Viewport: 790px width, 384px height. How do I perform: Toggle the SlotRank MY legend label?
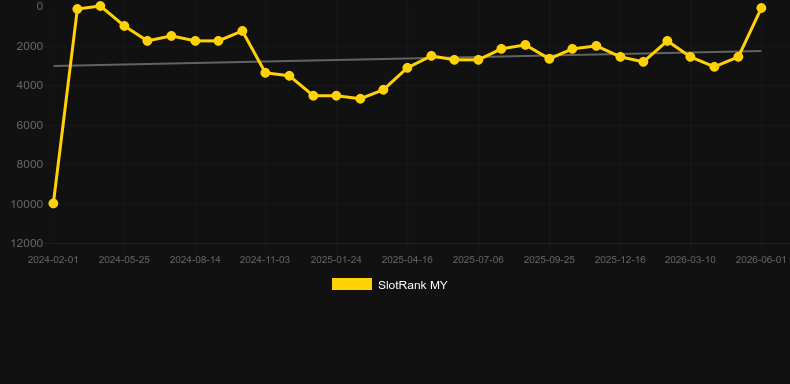click(x=413, y=285)
